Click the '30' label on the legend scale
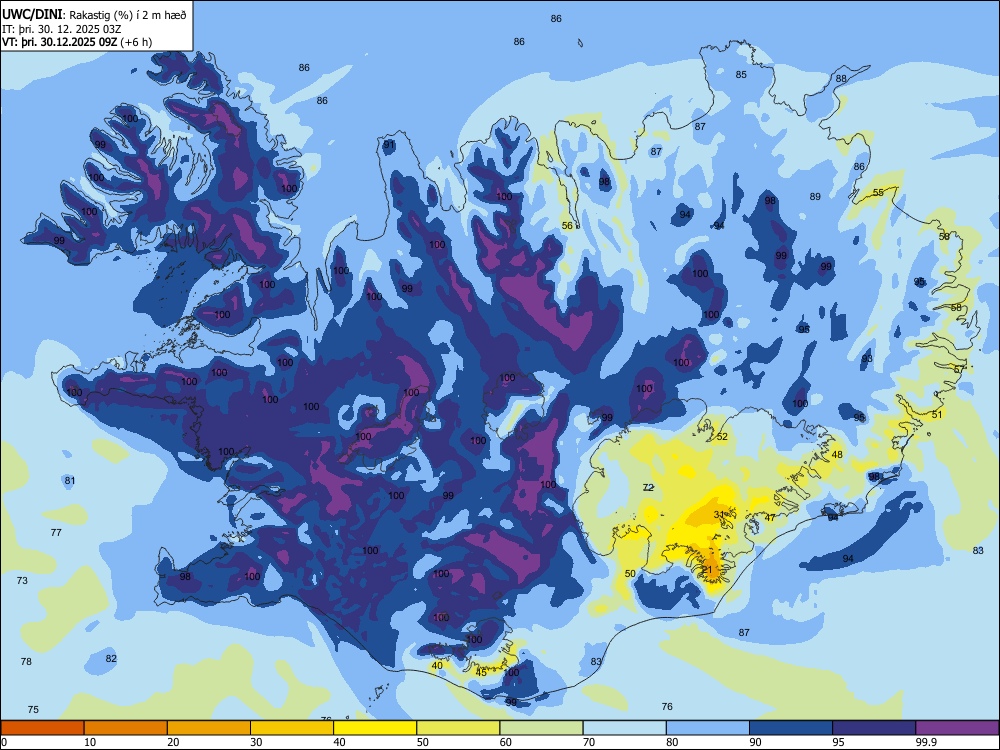The image size is (1000, 750). (256, 742)
